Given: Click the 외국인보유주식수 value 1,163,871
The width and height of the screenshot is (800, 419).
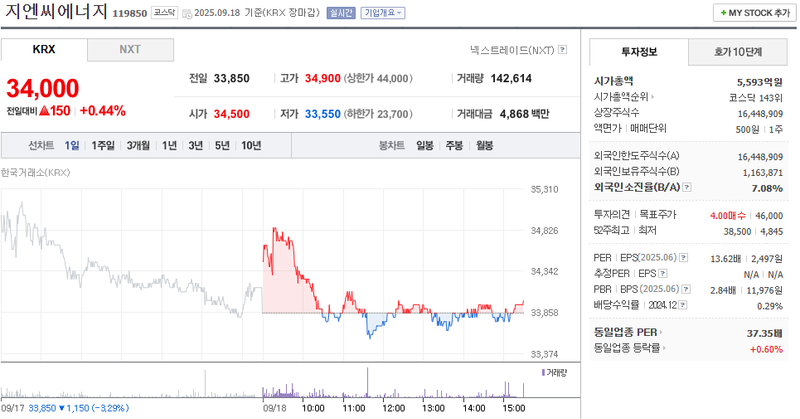Looking at the screenshot, I should 763,172.
